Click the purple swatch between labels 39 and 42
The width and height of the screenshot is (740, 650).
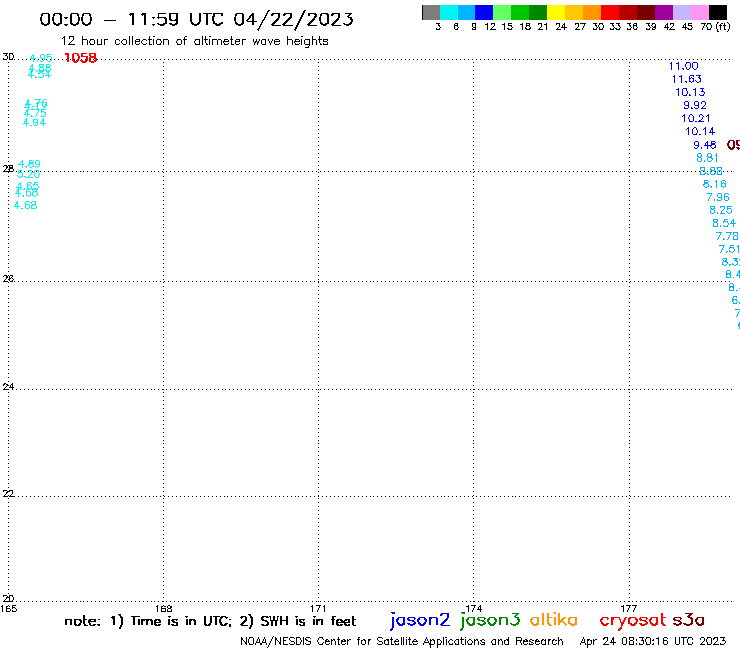[664, 12]
